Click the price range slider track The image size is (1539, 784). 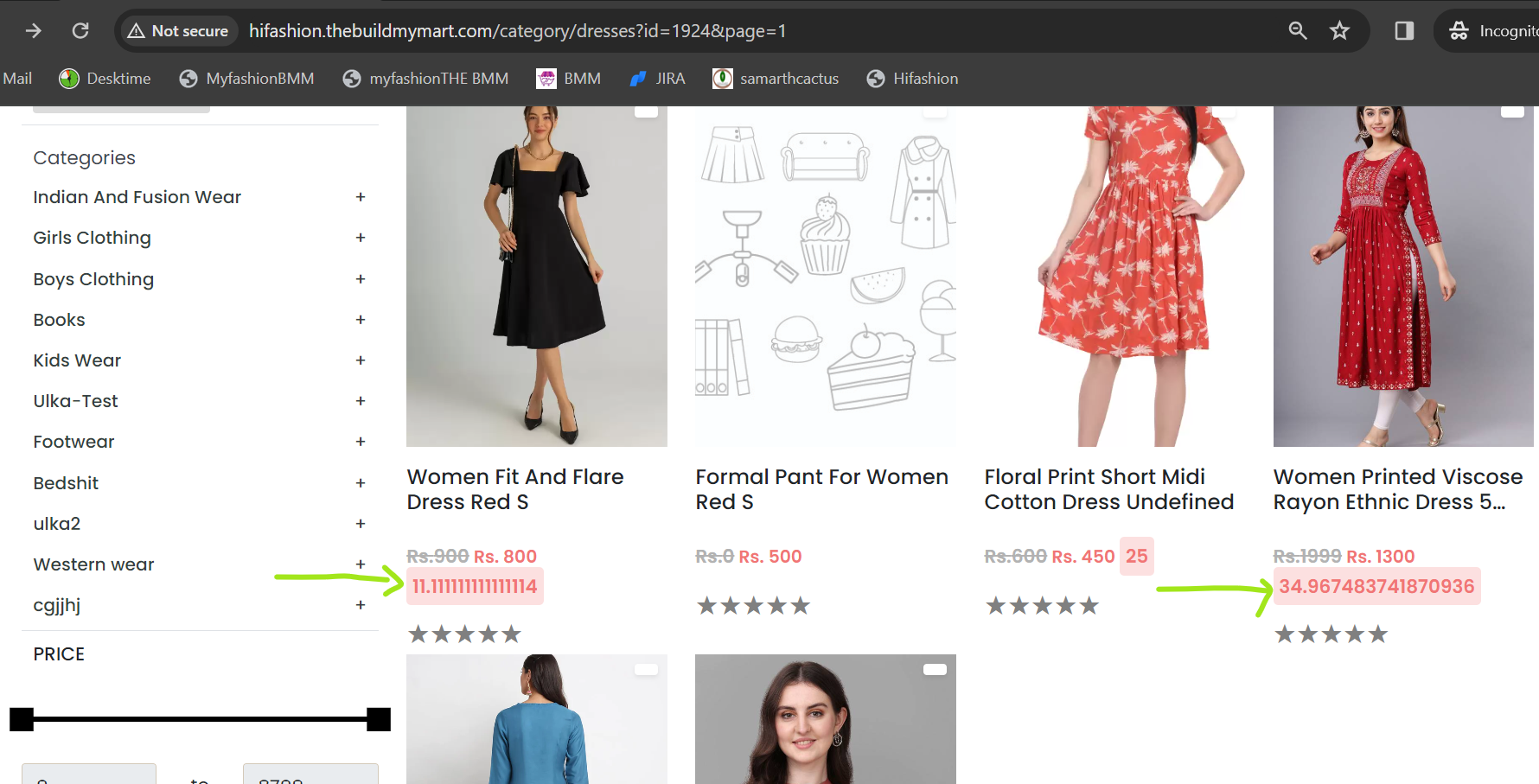coord(200,719)
